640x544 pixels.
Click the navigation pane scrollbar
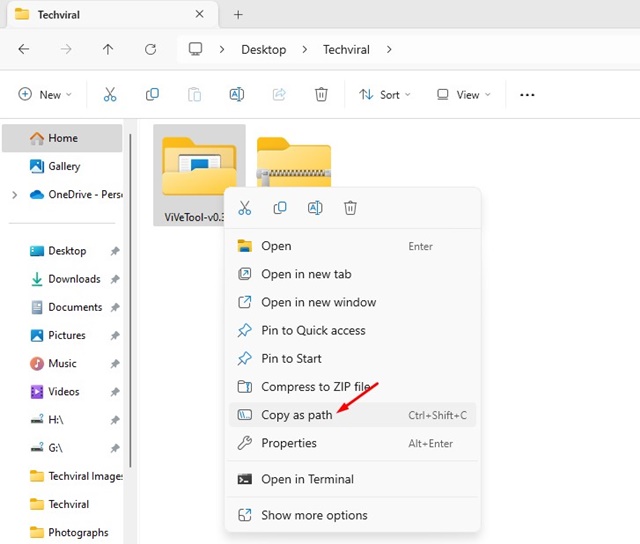130,300
